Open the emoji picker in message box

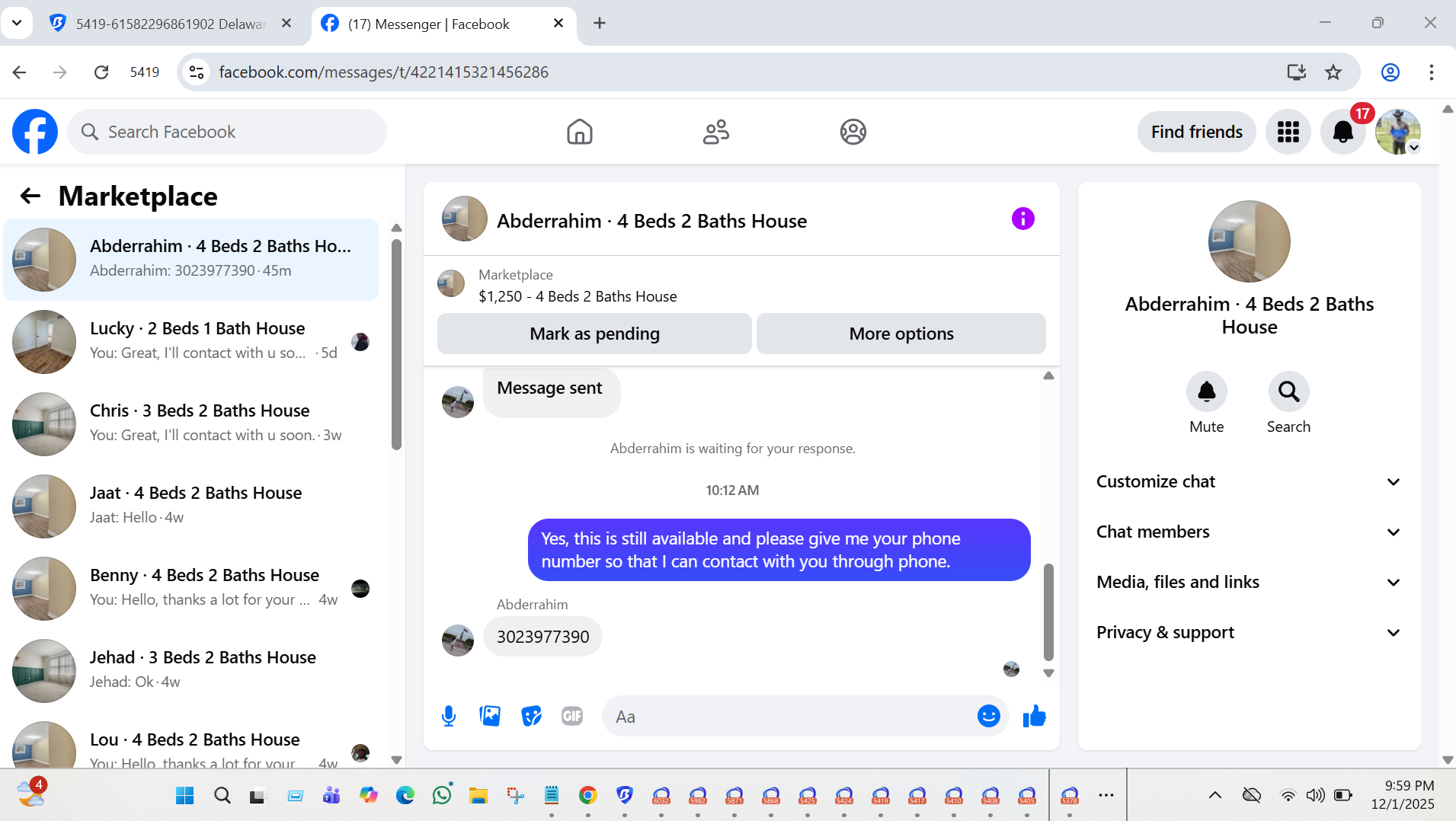(988, 716)
